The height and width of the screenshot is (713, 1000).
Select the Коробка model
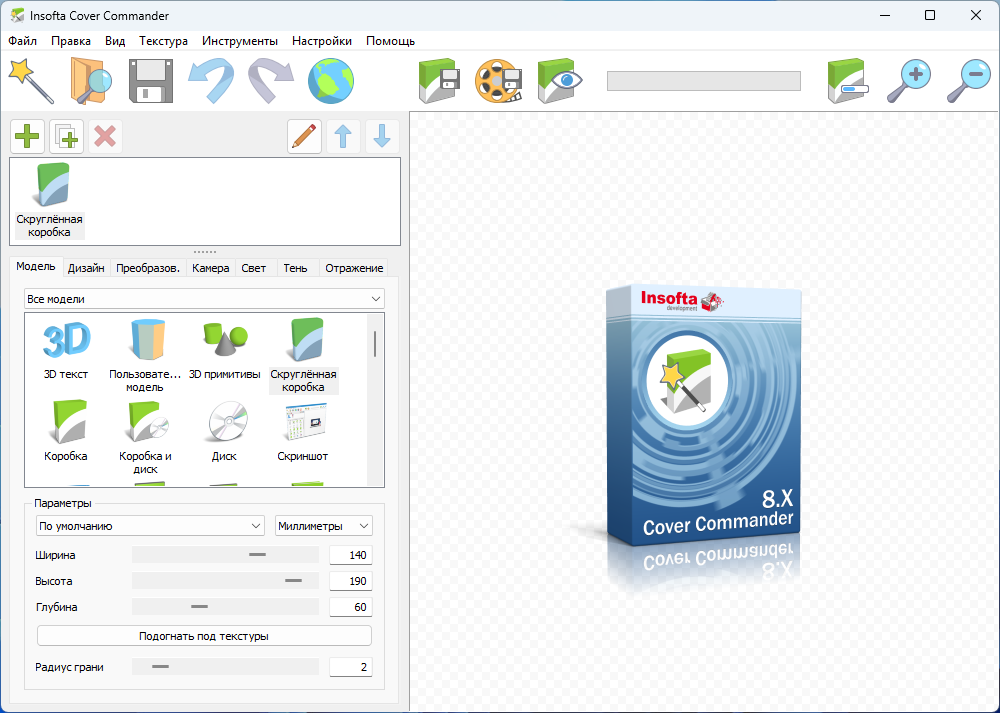click(x=66, y=431)
